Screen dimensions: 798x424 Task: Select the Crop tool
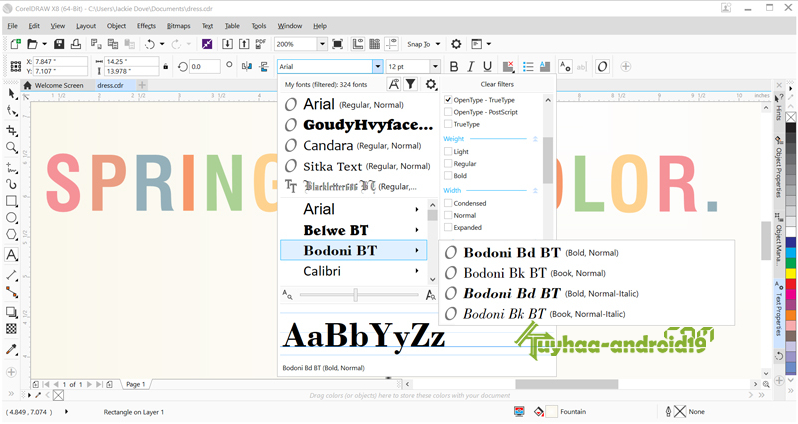(x=11, y=131)
